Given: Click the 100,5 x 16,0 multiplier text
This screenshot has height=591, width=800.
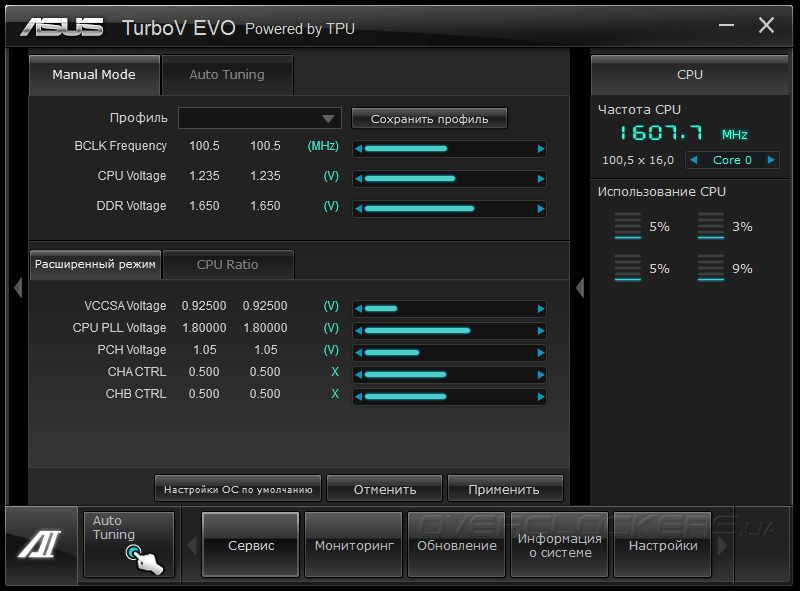Looking at the screenshot, I should coord(638,160).
